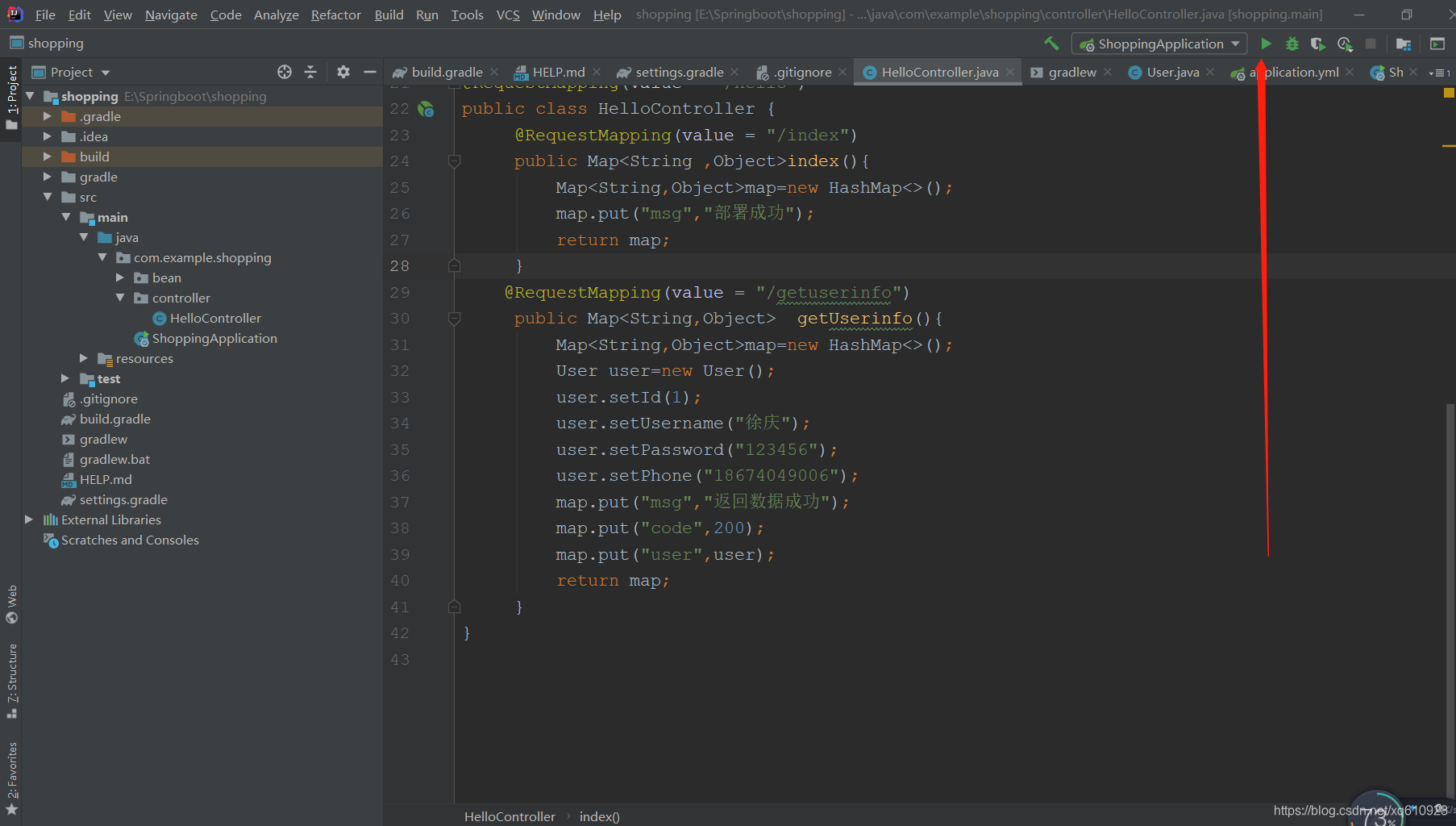
Task: Open the Refactor menu
Action: (335, 15)
